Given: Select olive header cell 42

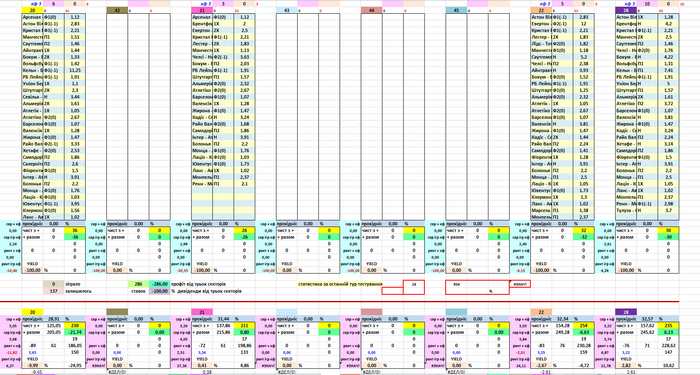Looking at the screenshot, I should [117, 10].
